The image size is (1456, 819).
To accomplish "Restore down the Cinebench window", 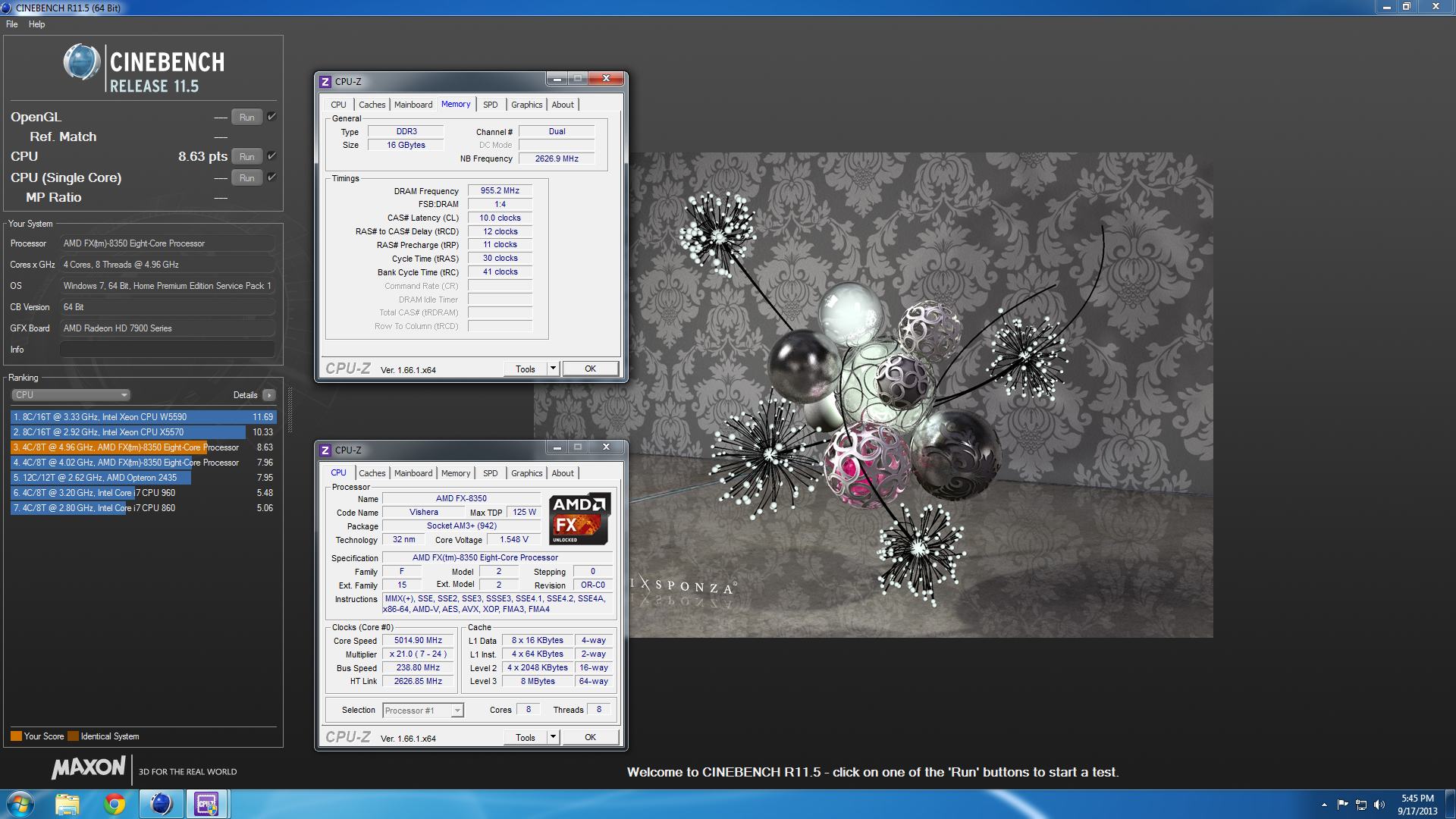I will coord(1406,6).
